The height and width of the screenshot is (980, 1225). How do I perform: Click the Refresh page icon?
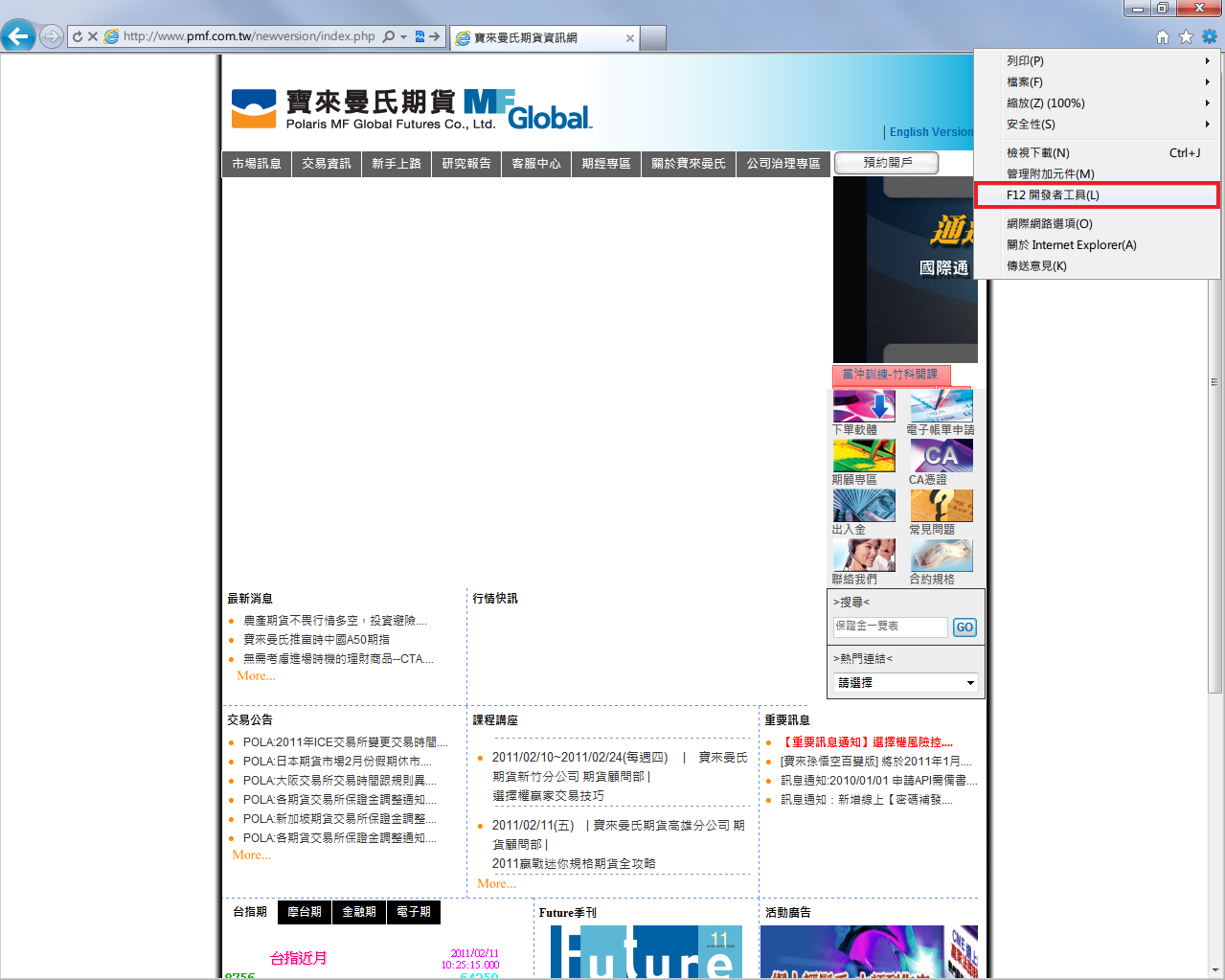pyautogui.click(x=78, y=36)
